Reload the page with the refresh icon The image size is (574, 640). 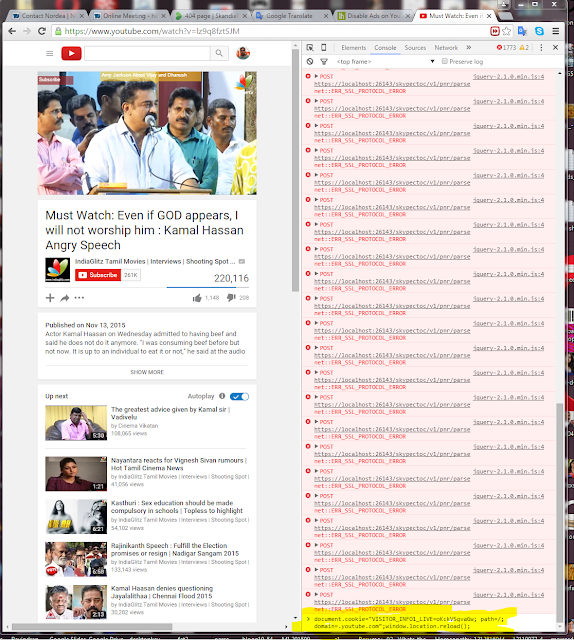[x=42, y=31]
